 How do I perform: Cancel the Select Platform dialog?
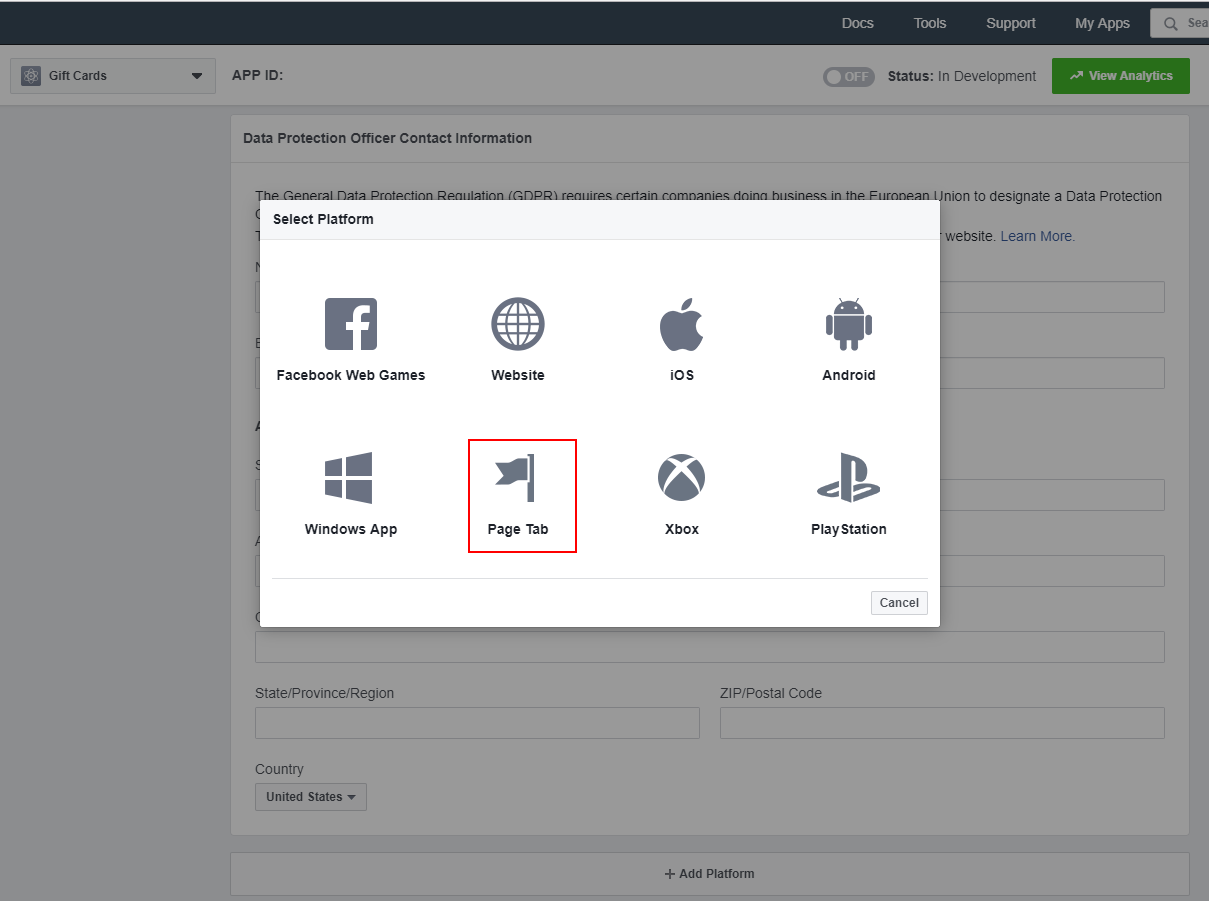point(898,603)
